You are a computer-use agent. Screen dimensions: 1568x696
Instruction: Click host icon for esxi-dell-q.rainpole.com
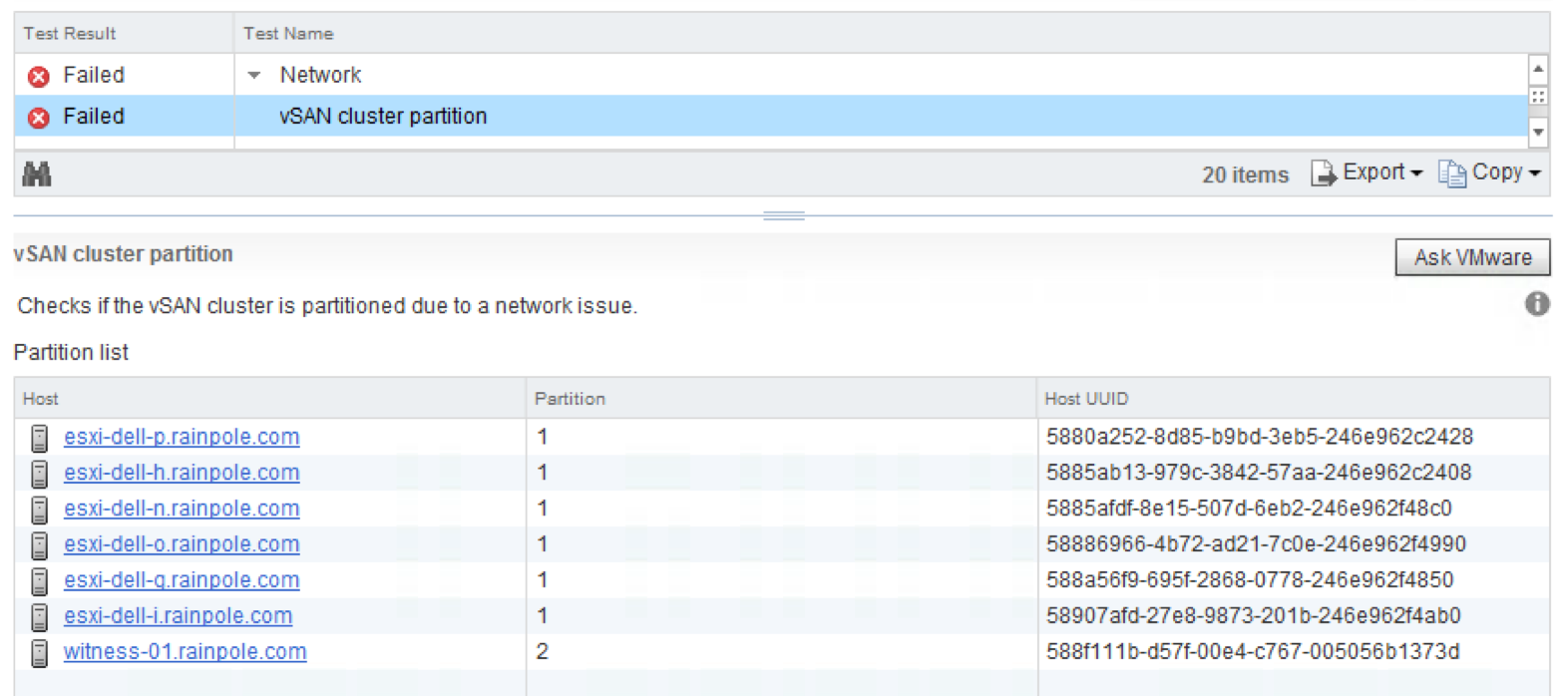point(39,581)
